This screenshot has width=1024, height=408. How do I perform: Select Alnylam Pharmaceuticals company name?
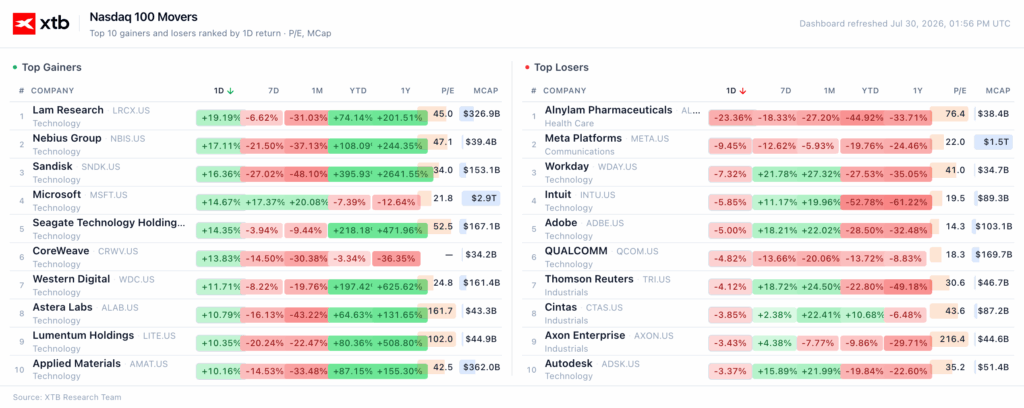pyautogui.click(x=608, y=110)
